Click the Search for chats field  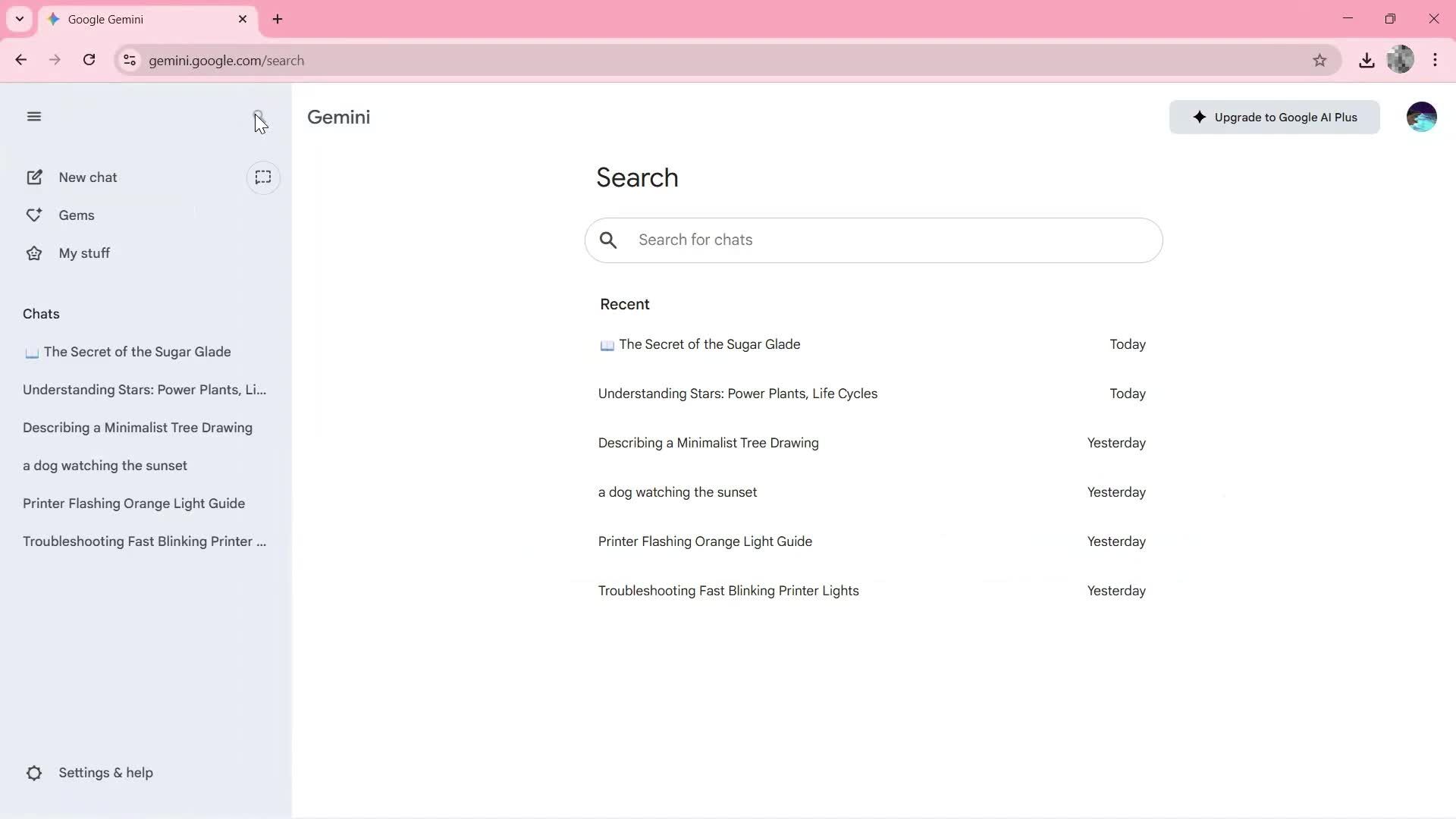point(872,240)
